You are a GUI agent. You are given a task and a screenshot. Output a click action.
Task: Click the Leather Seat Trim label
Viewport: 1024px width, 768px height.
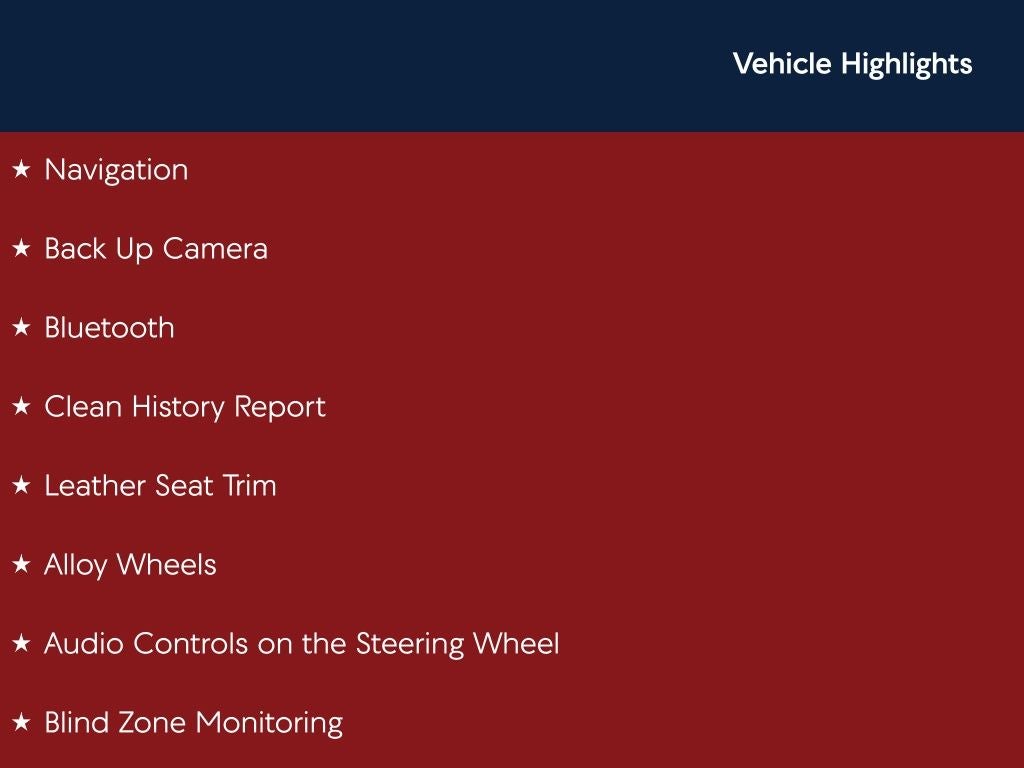(160, 486)
